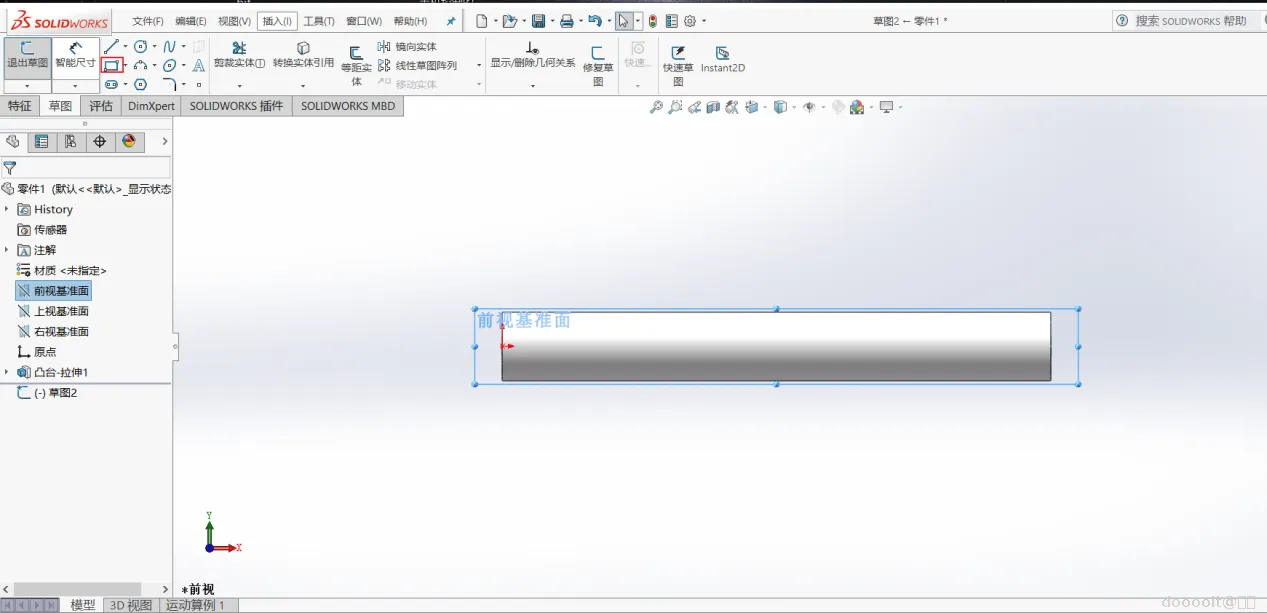Select the Trim Entities (剪裁实体) tool
1267x613 pixels.
point(239,55)
